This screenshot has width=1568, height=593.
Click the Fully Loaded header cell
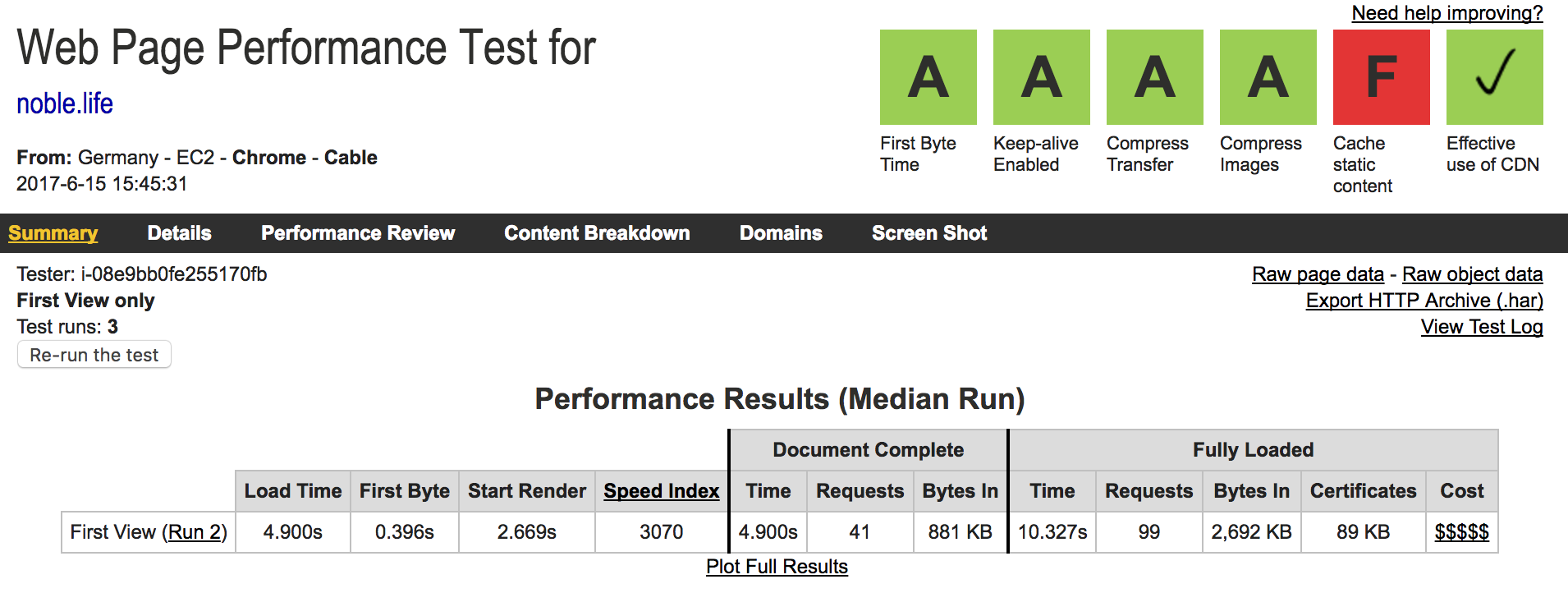click(x=1254, y=450)
